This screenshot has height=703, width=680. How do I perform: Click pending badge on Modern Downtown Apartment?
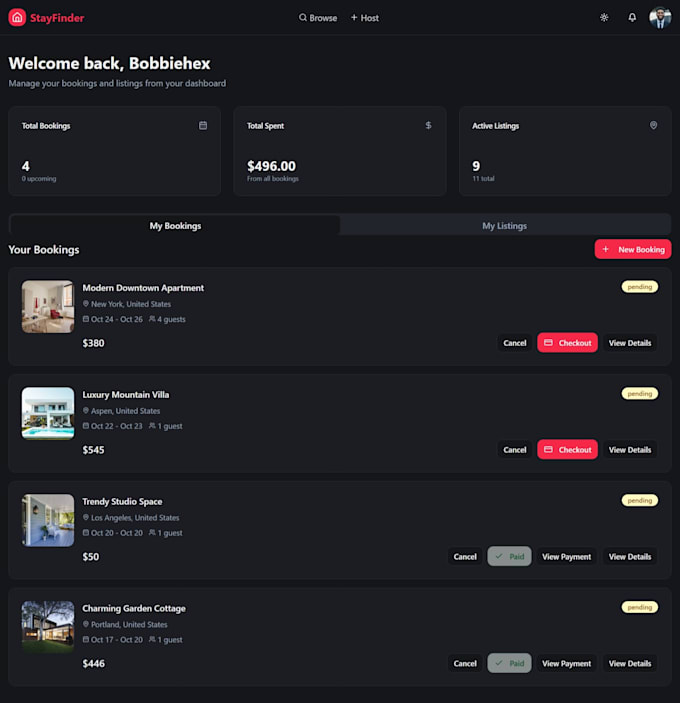[x=640, y=287]
